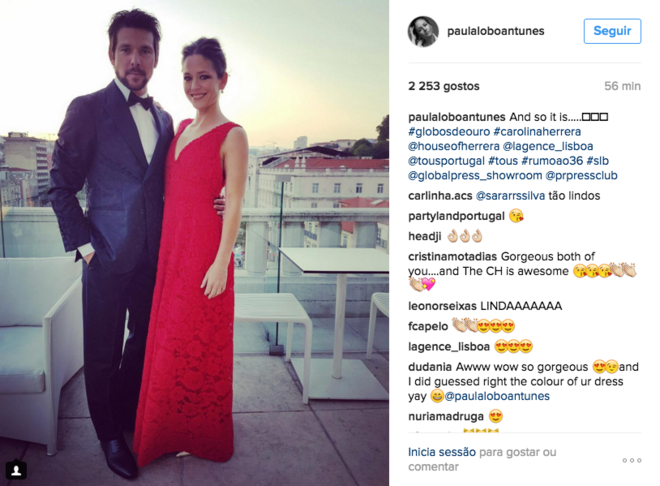The image size is (660, 486).
Task: Visit the @houseofherrera profile mention
Action: (x=454, y=146)
